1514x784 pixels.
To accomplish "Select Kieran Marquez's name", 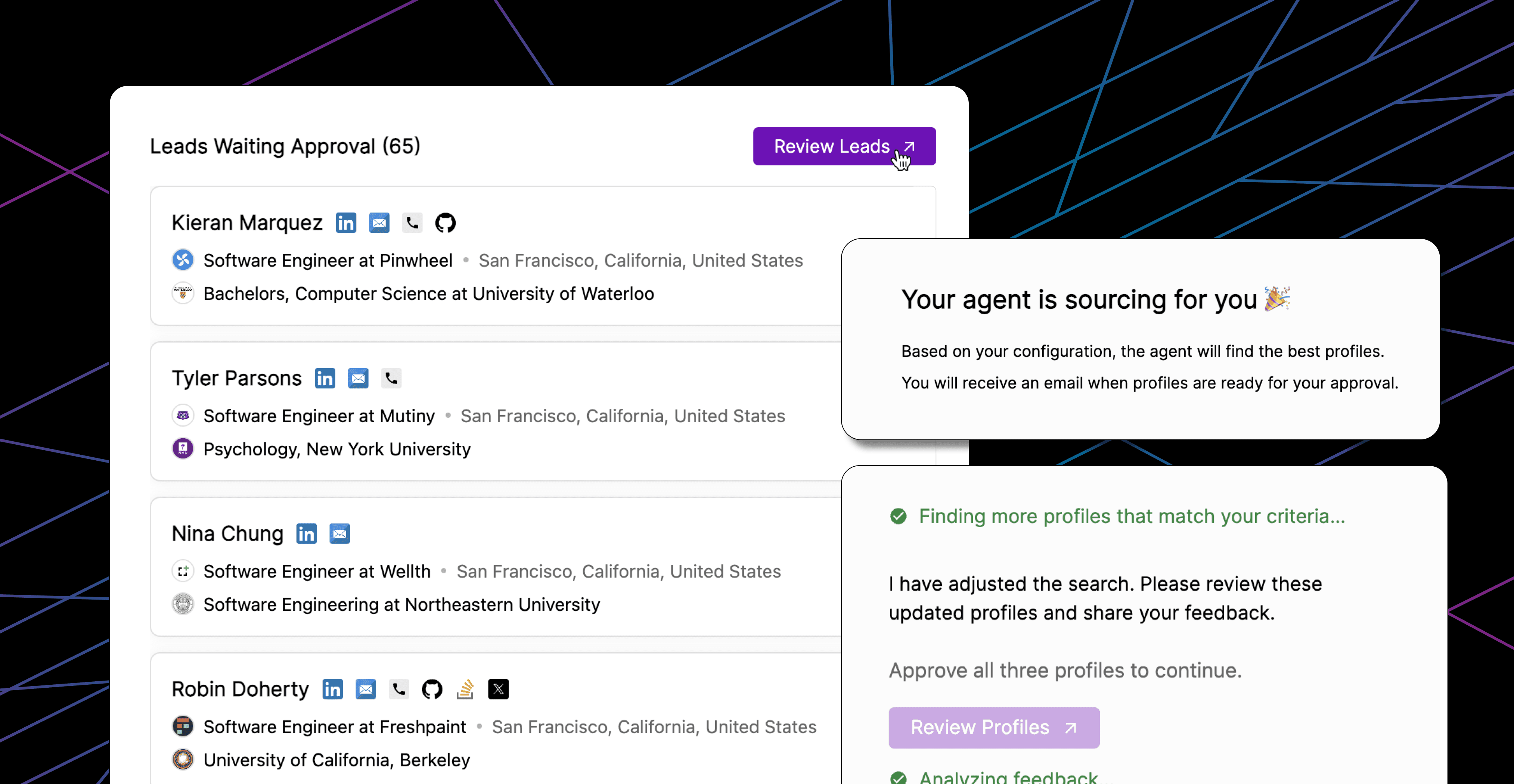I will [247, 223].
